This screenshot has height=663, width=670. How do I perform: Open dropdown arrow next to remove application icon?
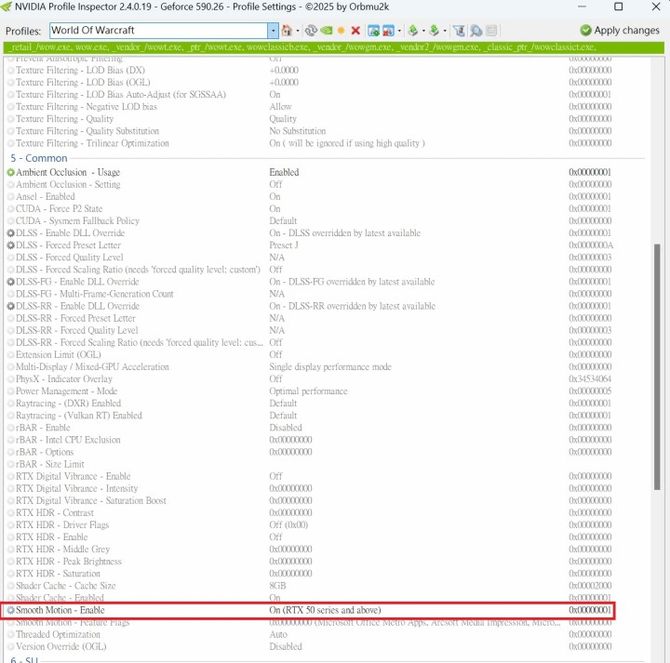pos(399,30)
